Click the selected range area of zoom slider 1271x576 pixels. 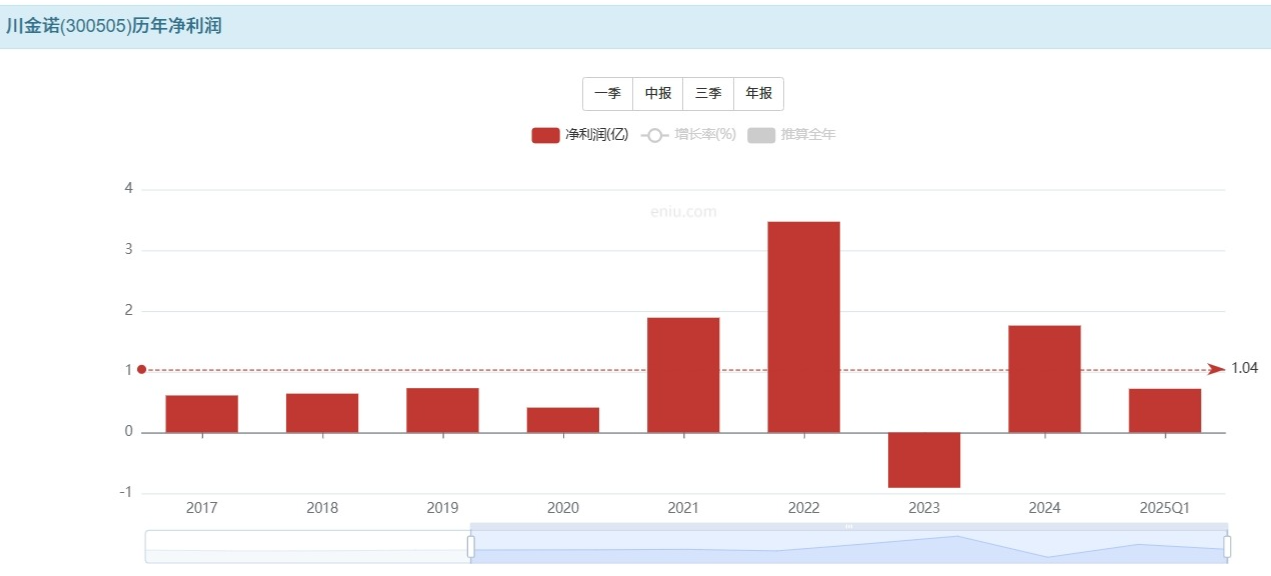click(849, 547)
